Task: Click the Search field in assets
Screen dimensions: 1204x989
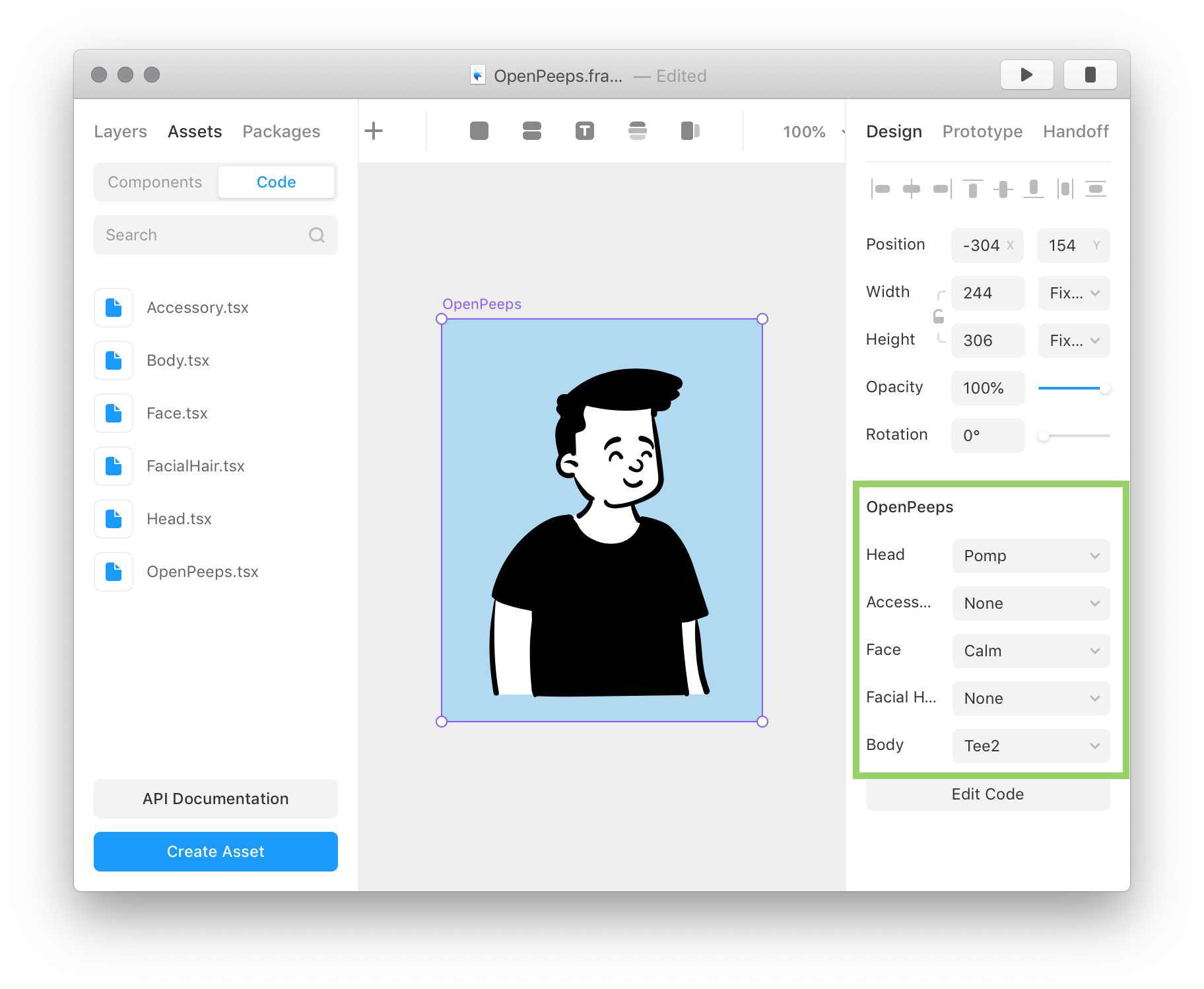Action: click(x=216, y=235)
